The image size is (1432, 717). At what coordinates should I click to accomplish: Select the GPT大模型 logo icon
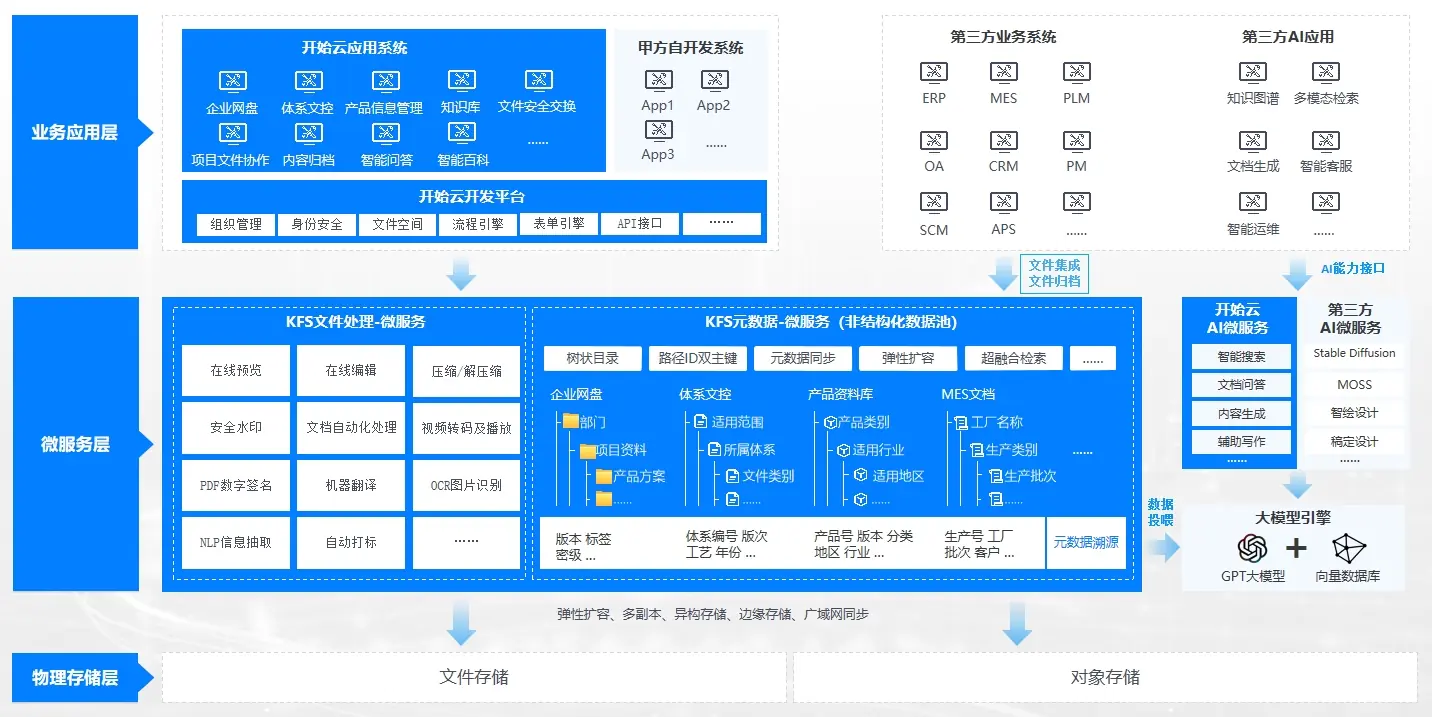click(1252, 548)
